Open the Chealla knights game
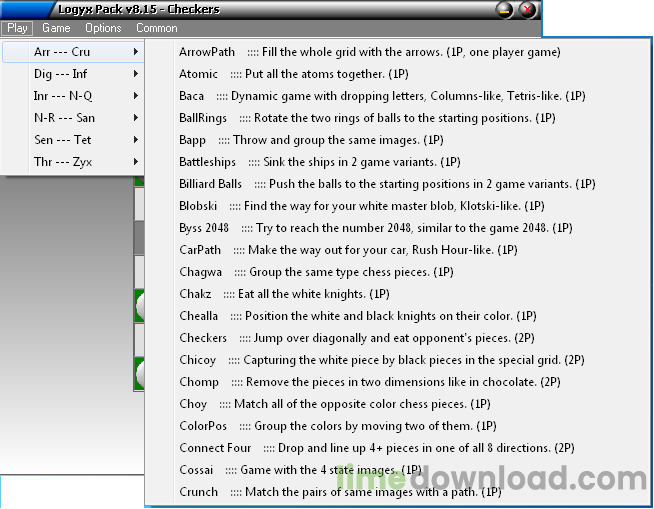Viewport: 654px width, 509px height. 398,316
